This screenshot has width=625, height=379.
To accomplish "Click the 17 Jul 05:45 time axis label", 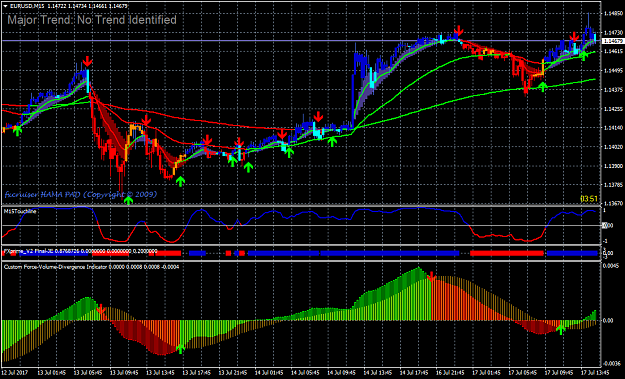I will point(523,373).
